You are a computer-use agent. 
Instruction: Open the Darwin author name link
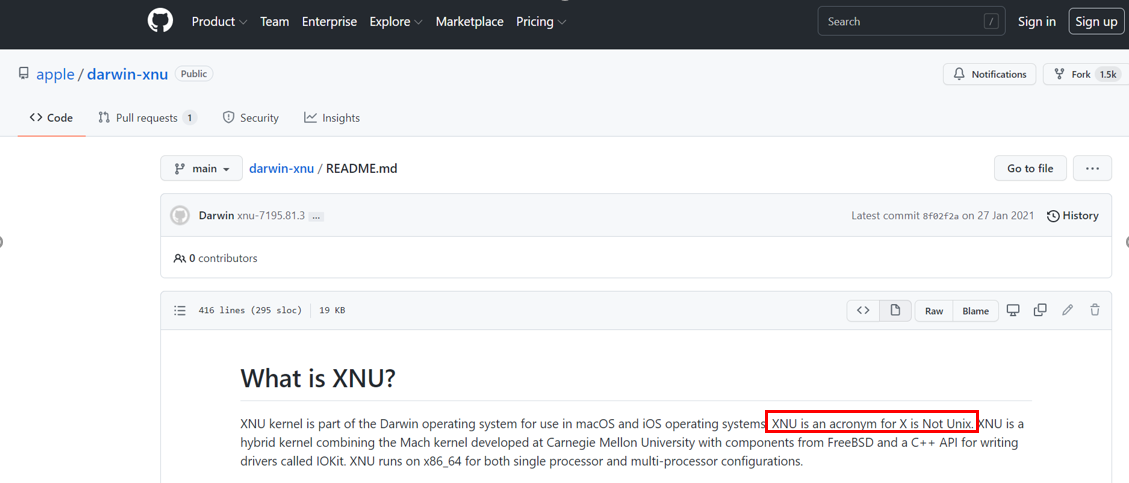(216, 215)
